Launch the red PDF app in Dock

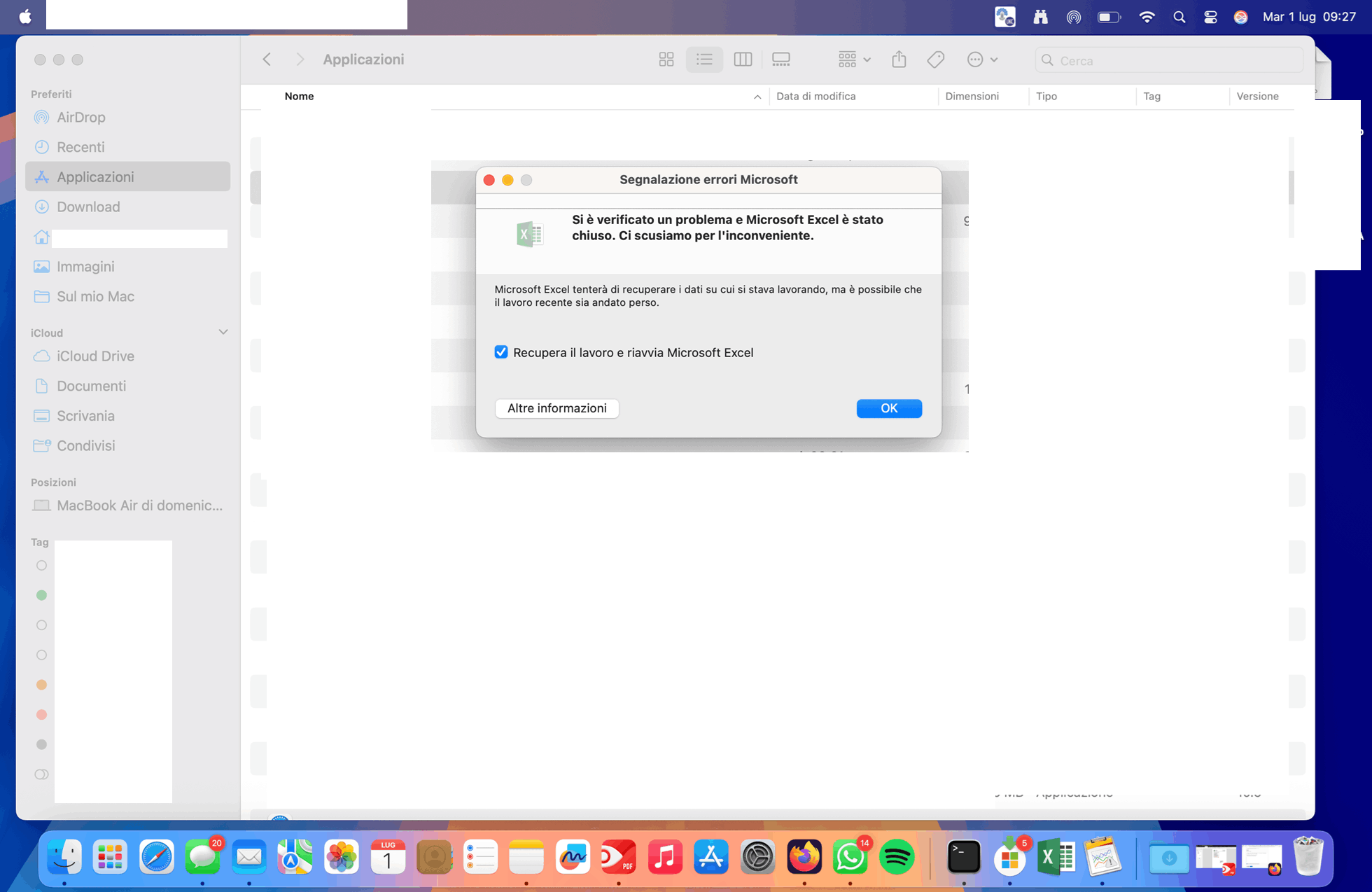[x=619, y=857]
